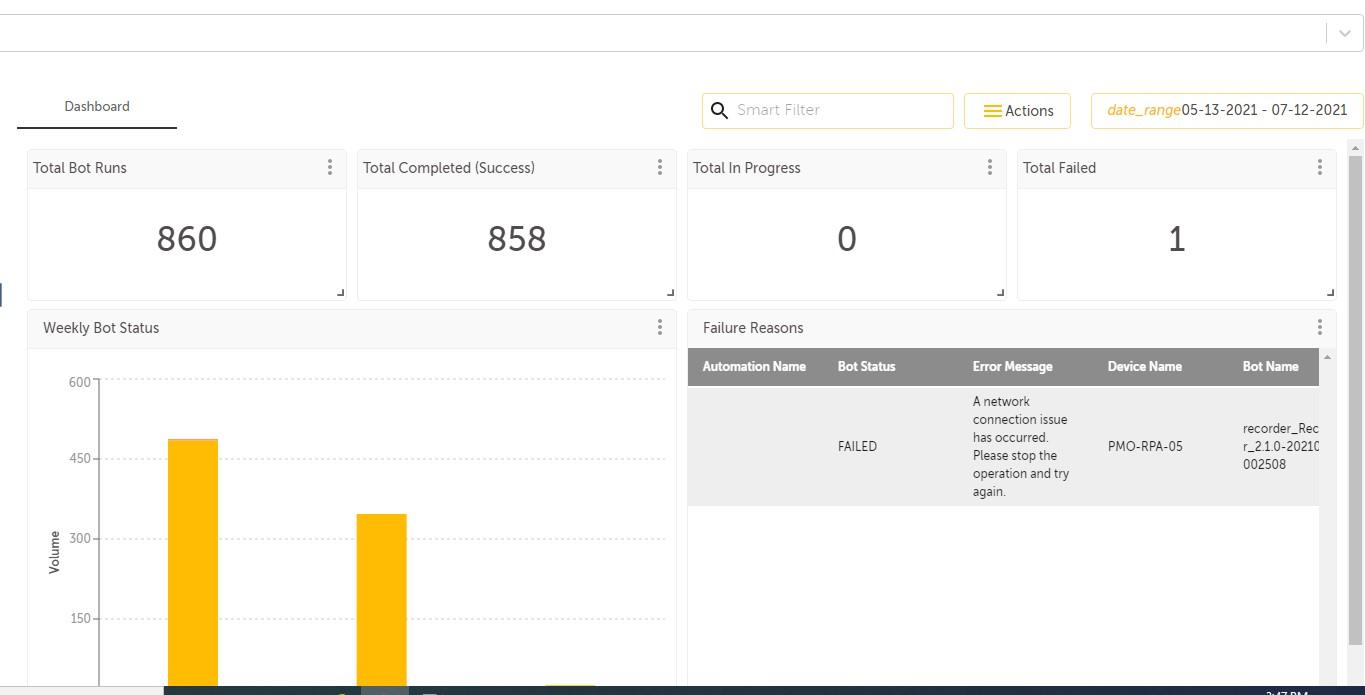The image size is (1365, 695).
Task: Click the Total Failed card corner handle
Action: [1331, 293]
